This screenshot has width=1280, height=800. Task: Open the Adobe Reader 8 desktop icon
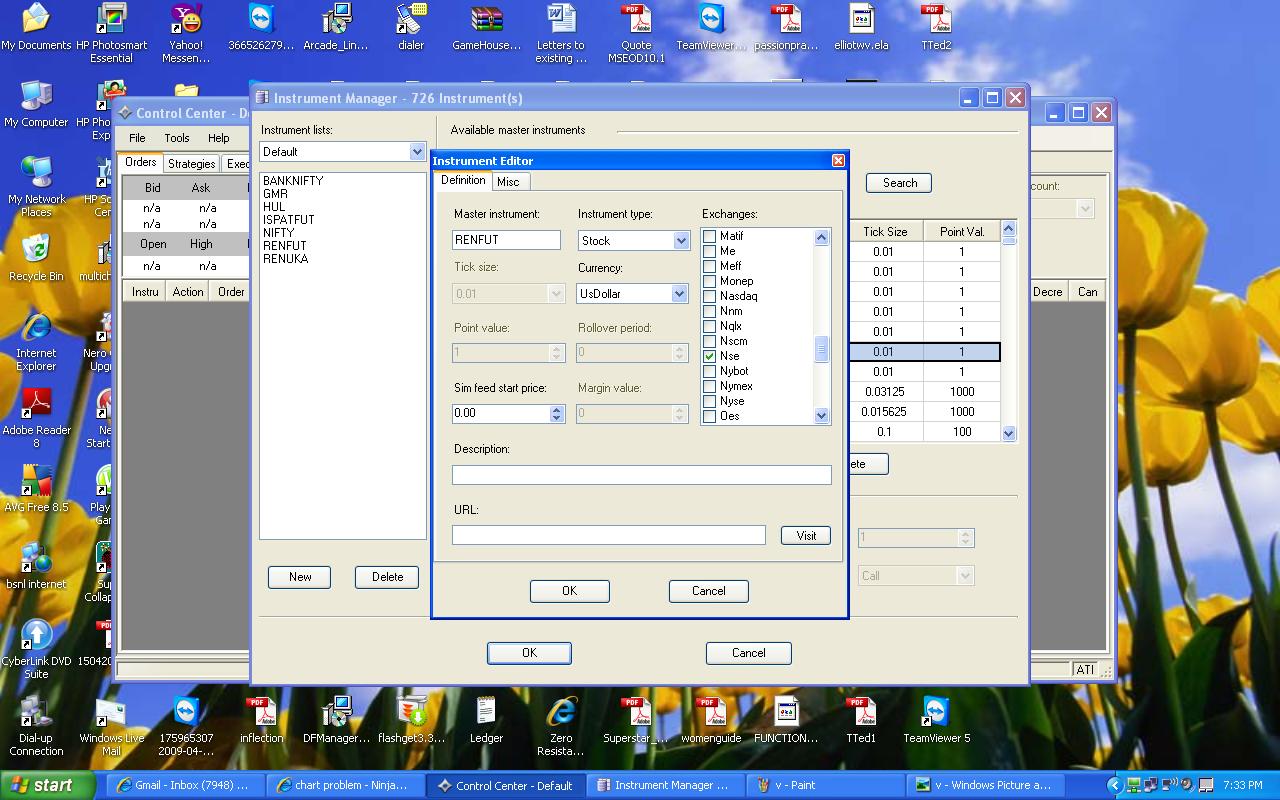(36, 404)
